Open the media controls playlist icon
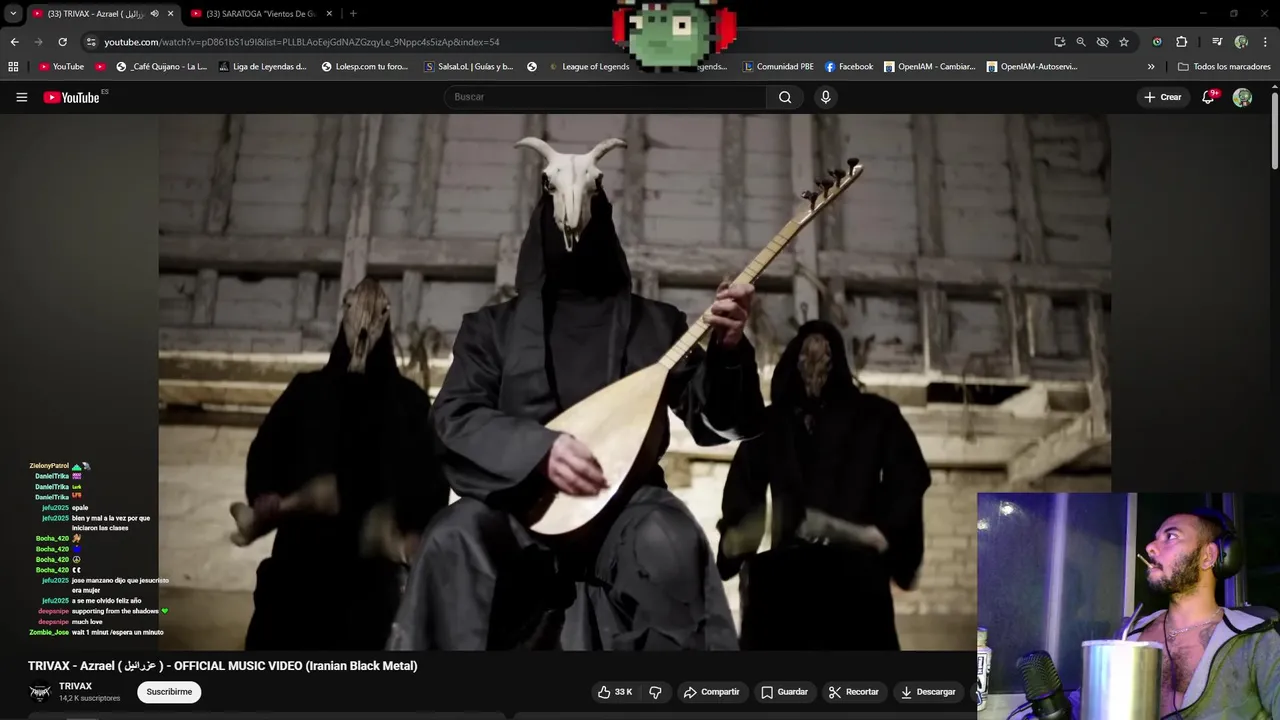Viewport: 1280px width, 720px height. tap(1217, 42)
